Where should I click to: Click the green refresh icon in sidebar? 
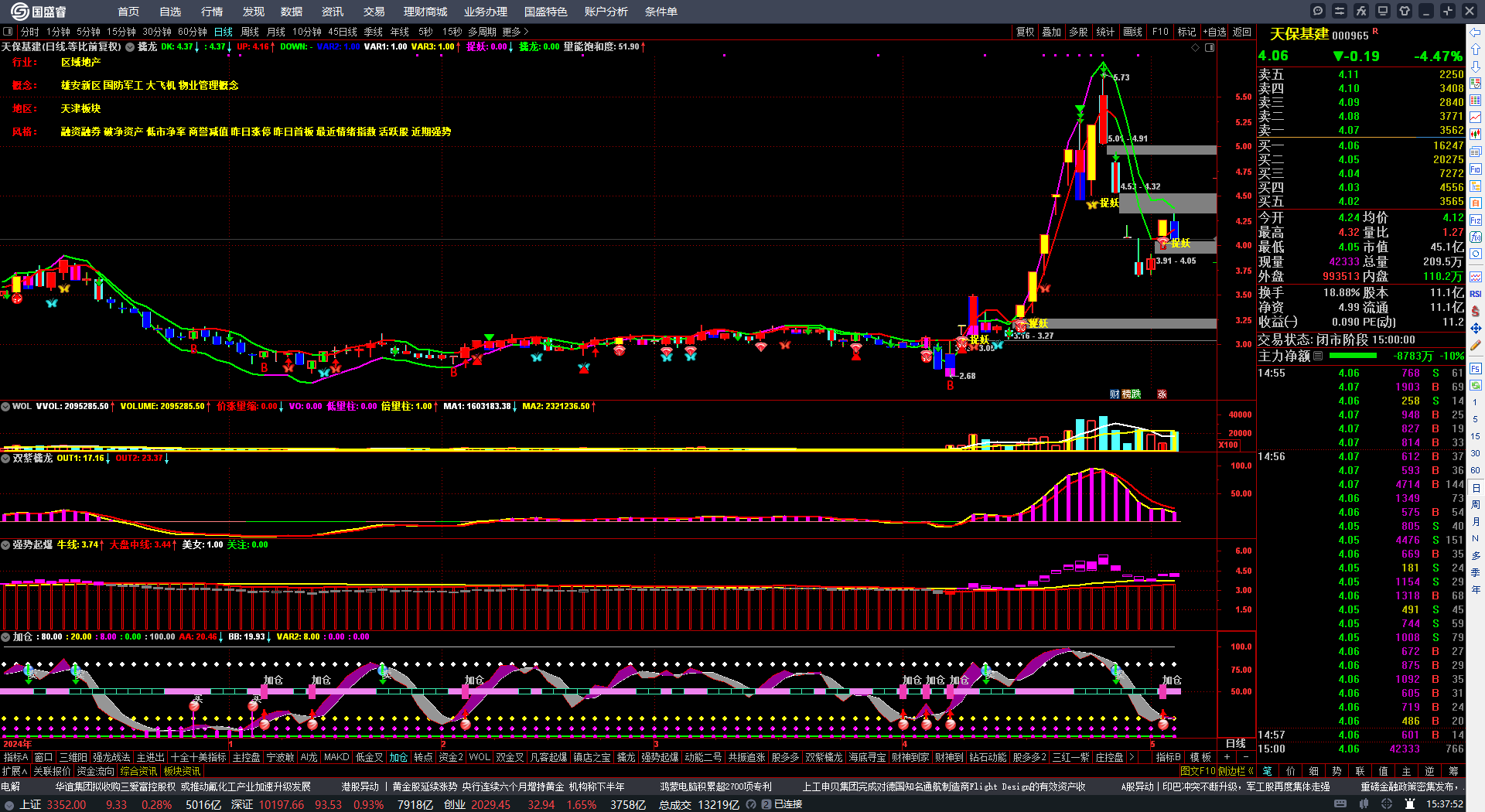tap(1476, 385)
